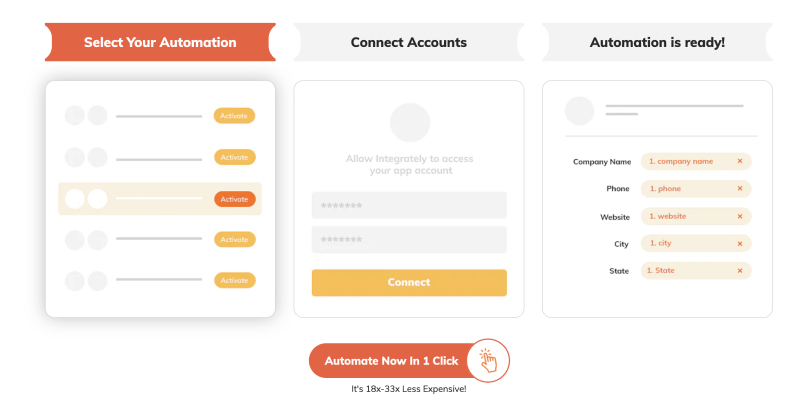Open the Automation is ready! step

pyautogui.click(x=657, y=43)
